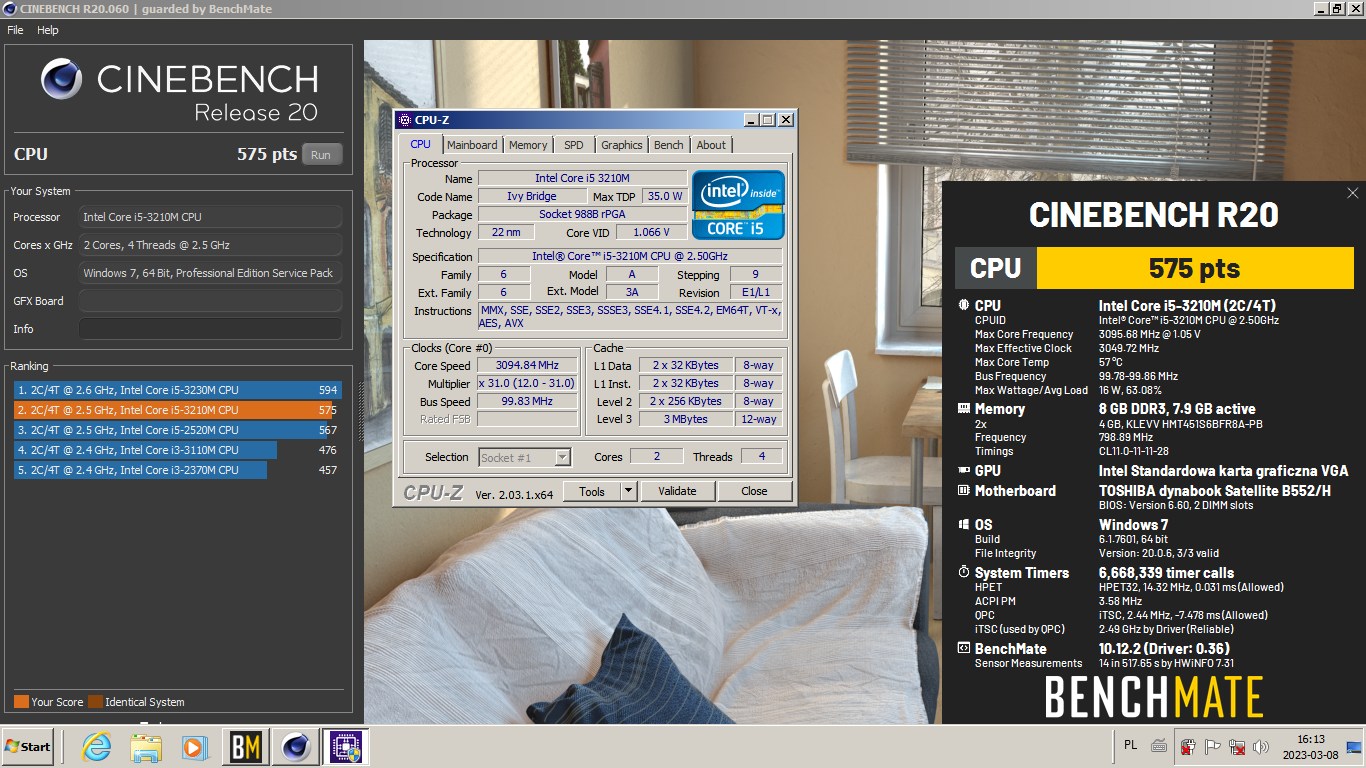Click the power plug tray icon
The height and width of the screenshot is (768, 1366).
1188,746
